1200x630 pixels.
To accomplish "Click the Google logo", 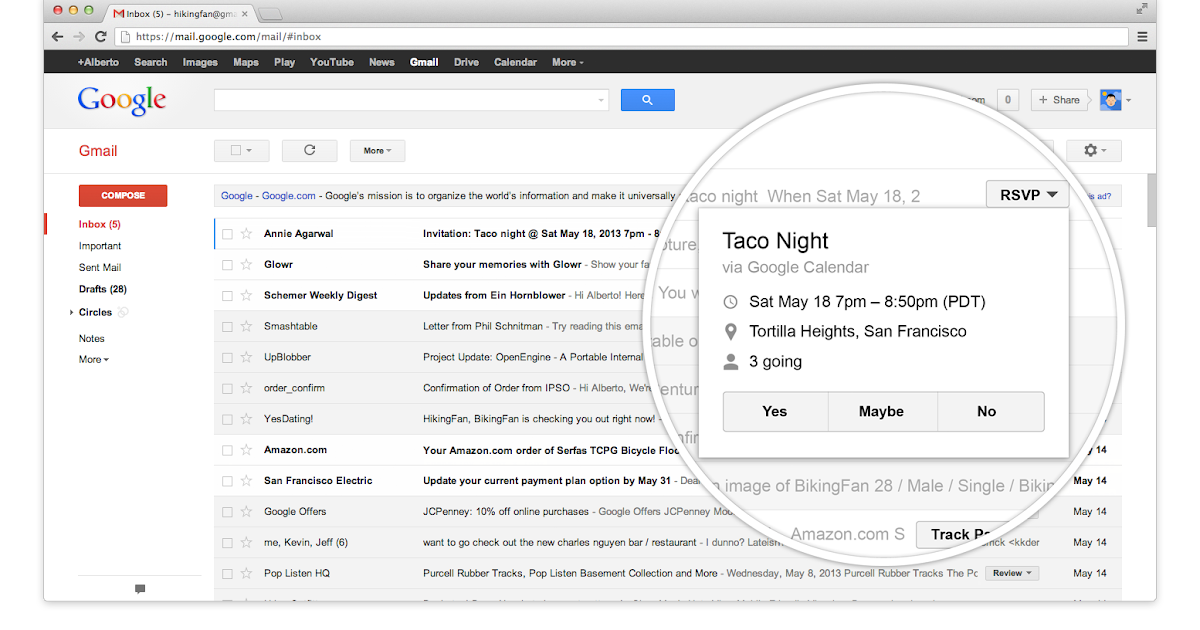I will 122,101.
